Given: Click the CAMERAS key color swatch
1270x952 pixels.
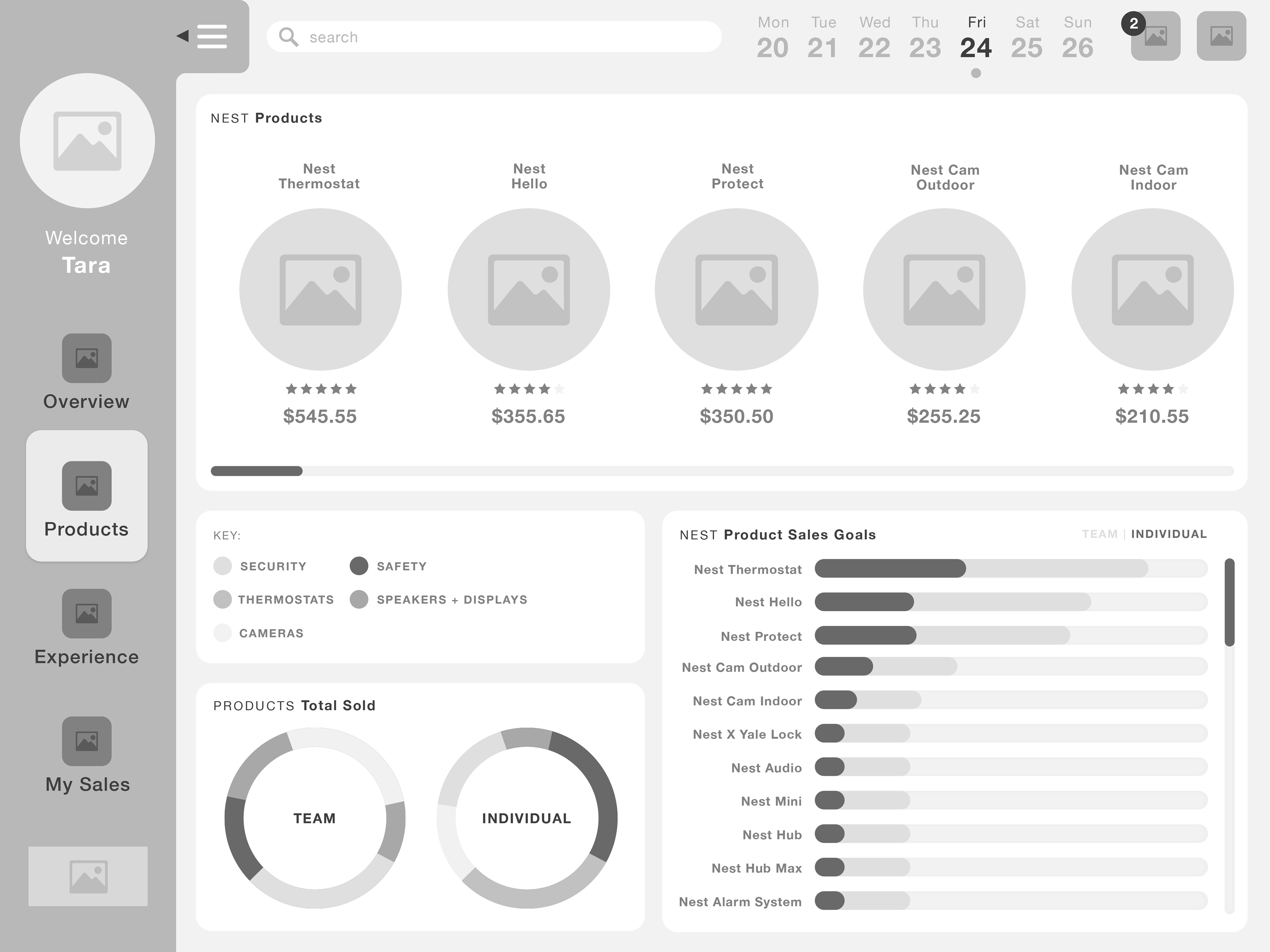Looking at the screenshot, I should coord(222,632).
